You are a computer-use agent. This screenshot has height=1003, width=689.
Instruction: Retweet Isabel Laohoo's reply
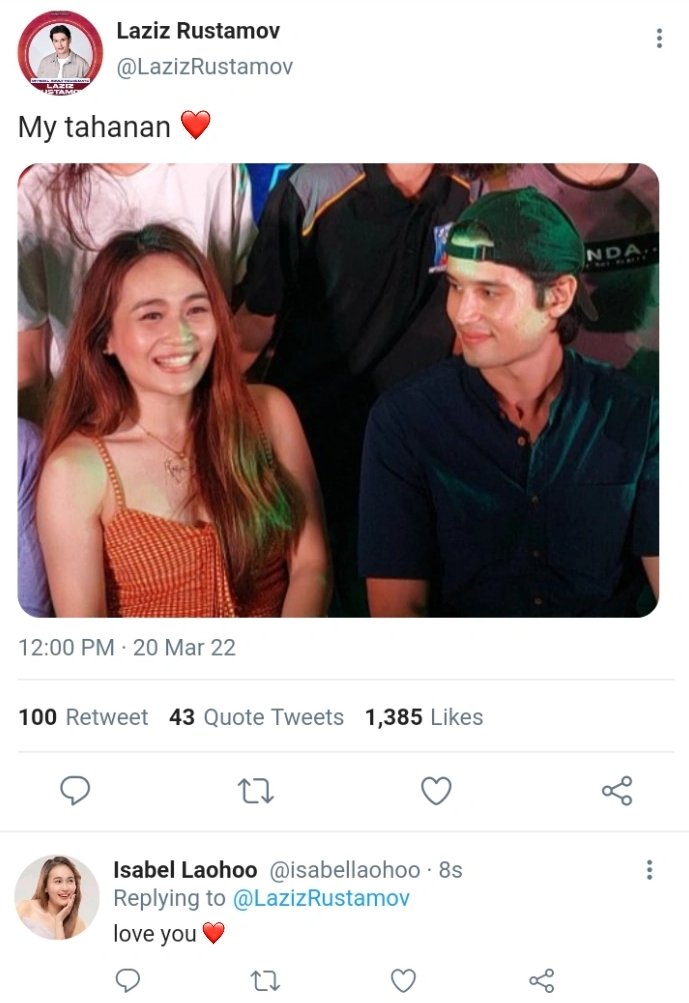pos(265,981)
